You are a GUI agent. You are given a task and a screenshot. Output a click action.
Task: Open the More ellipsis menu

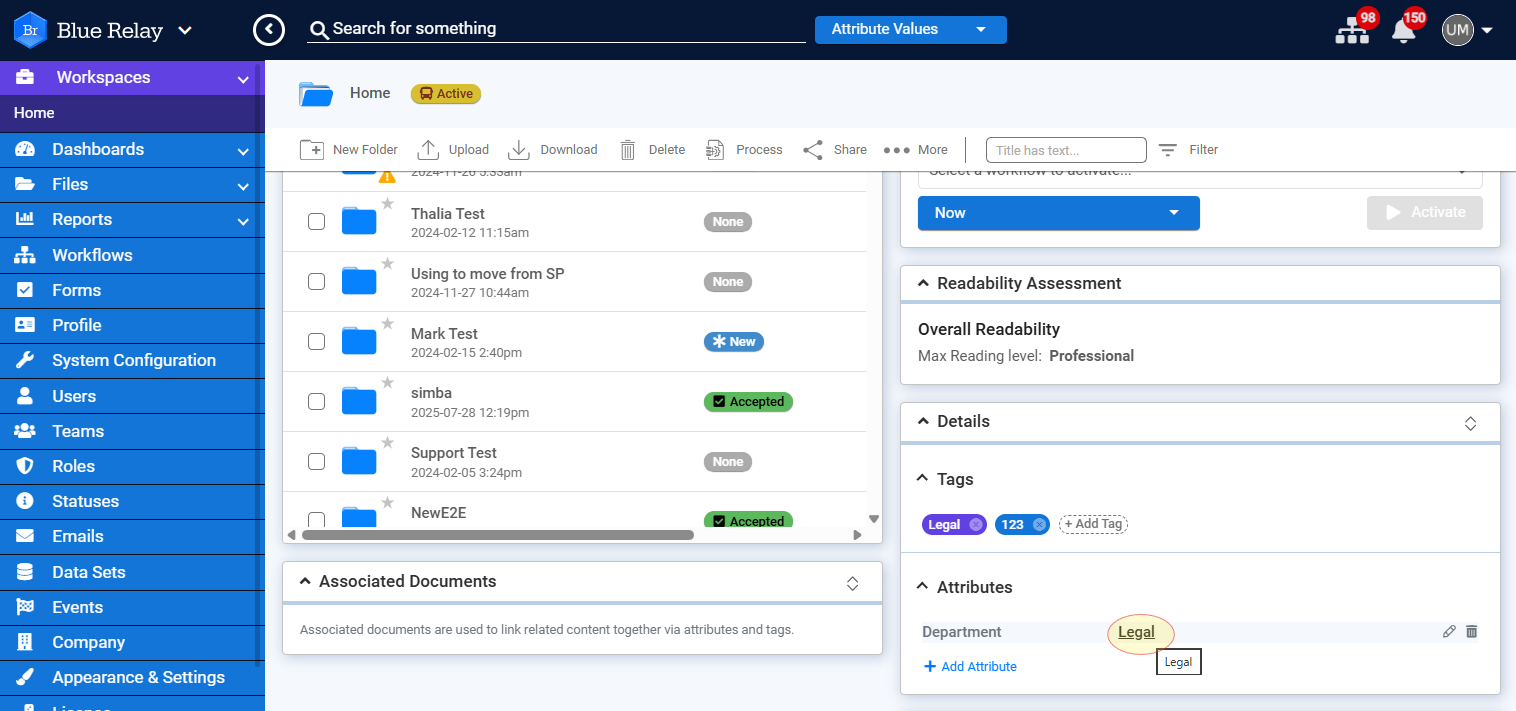897,150
